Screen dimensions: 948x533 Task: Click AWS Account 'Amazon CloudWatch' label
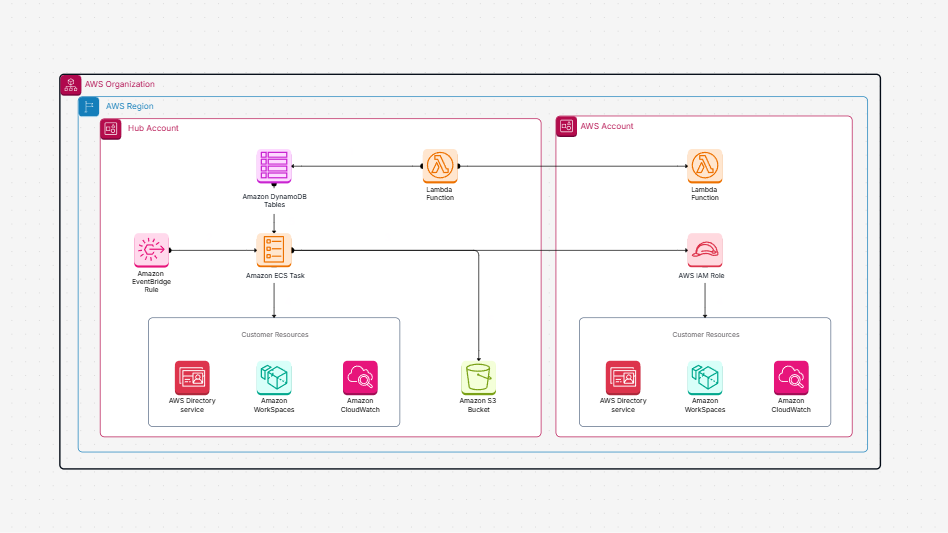[x=791, y=405]
